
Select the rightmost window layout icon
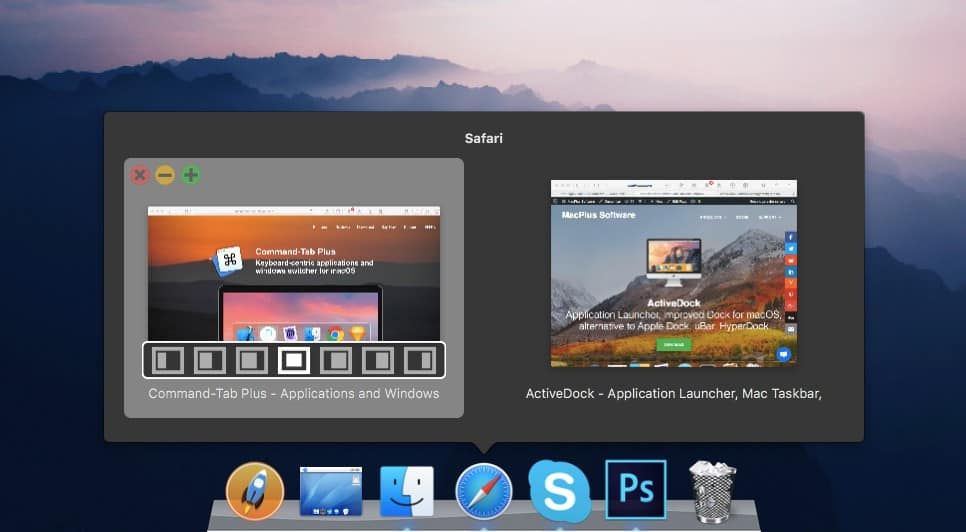point(420,359)
